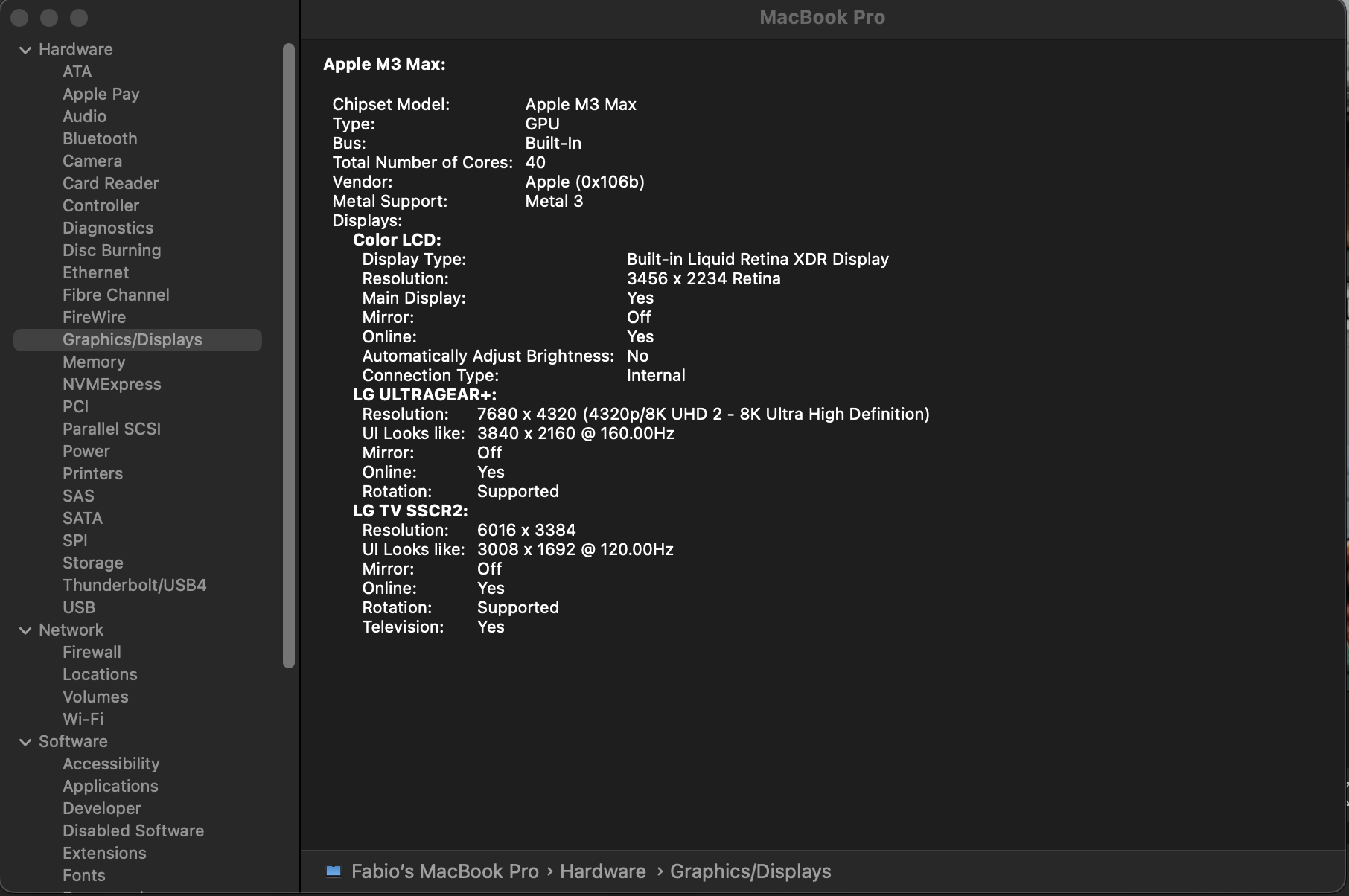Image resolution: width=1349 pixels, height=896 pixels.
Task: Select Applications under Software
Action: coord(110,786)
